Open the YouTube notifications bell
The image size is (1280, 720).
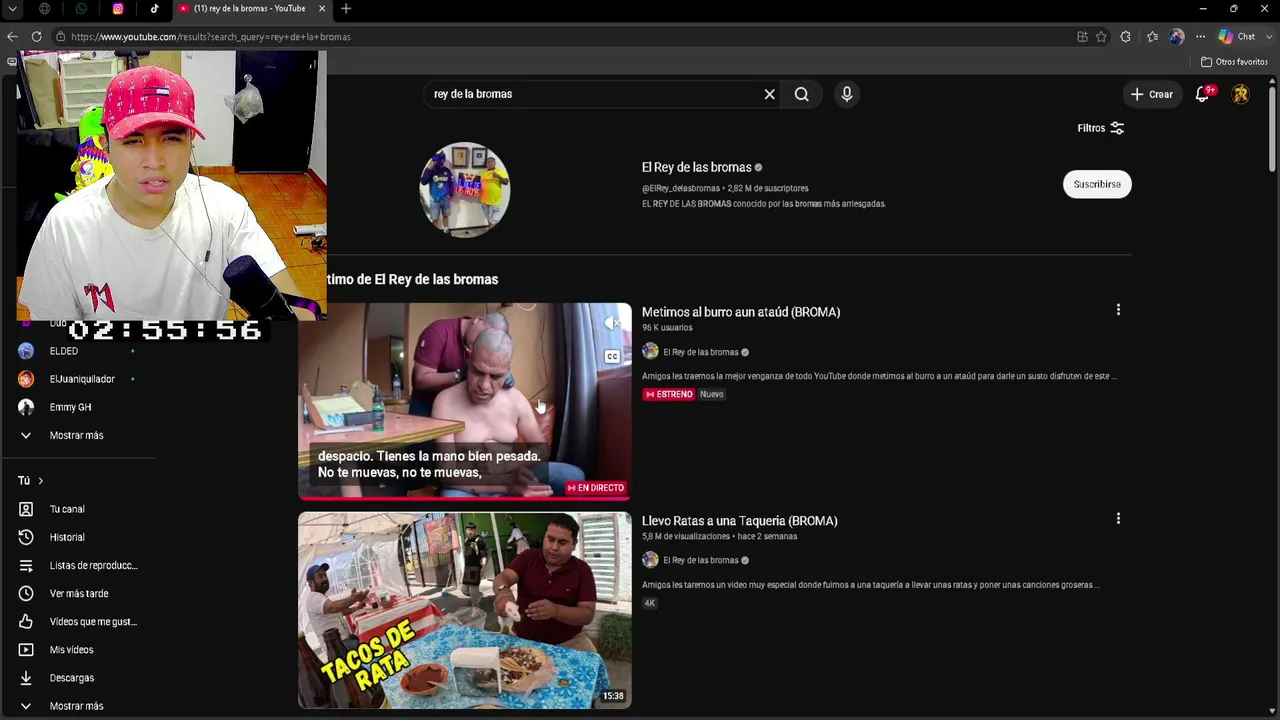pos(1203,94)
